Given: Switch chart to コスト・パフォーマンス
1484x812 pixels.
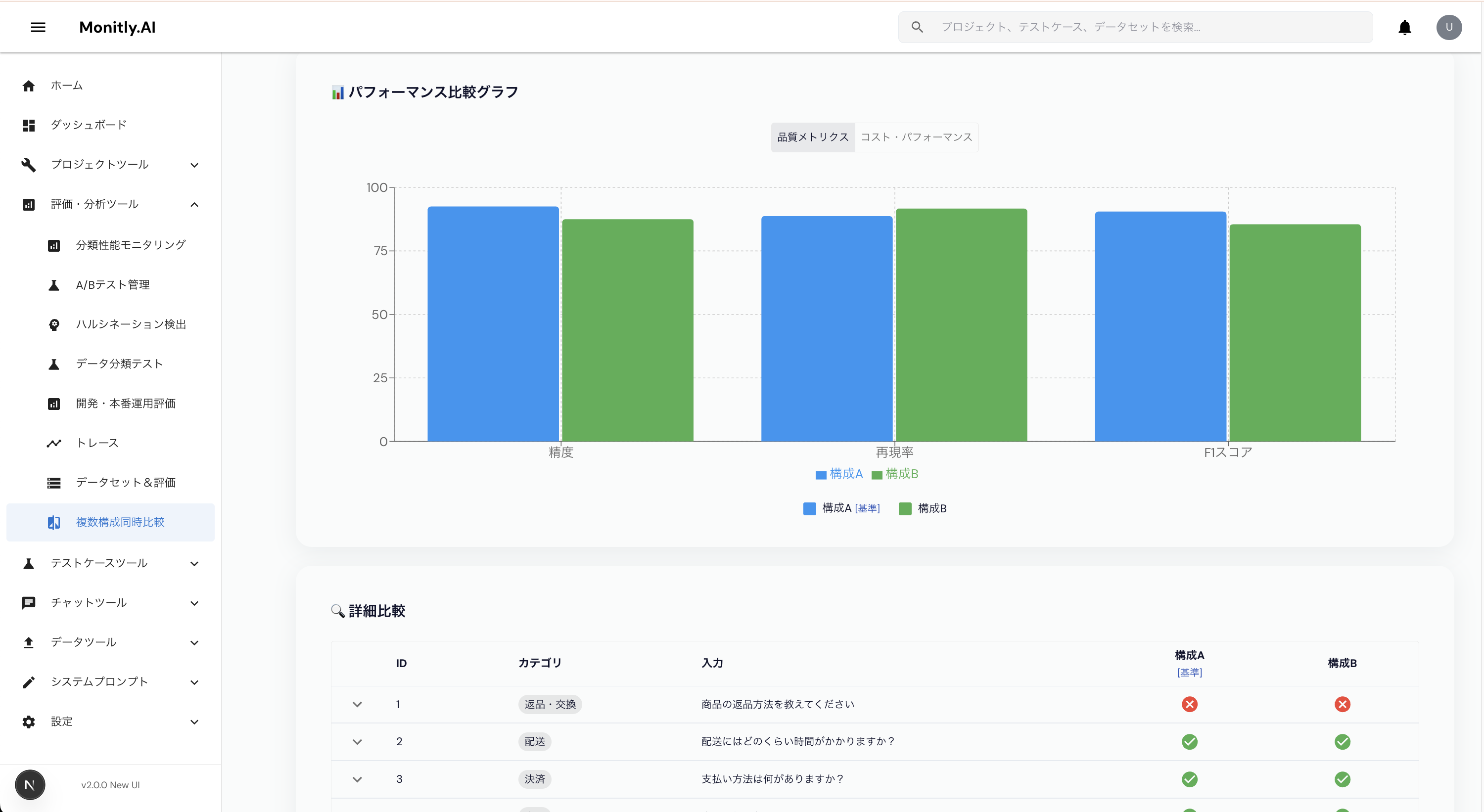Looking at the screenshot, I should (916, 137).
